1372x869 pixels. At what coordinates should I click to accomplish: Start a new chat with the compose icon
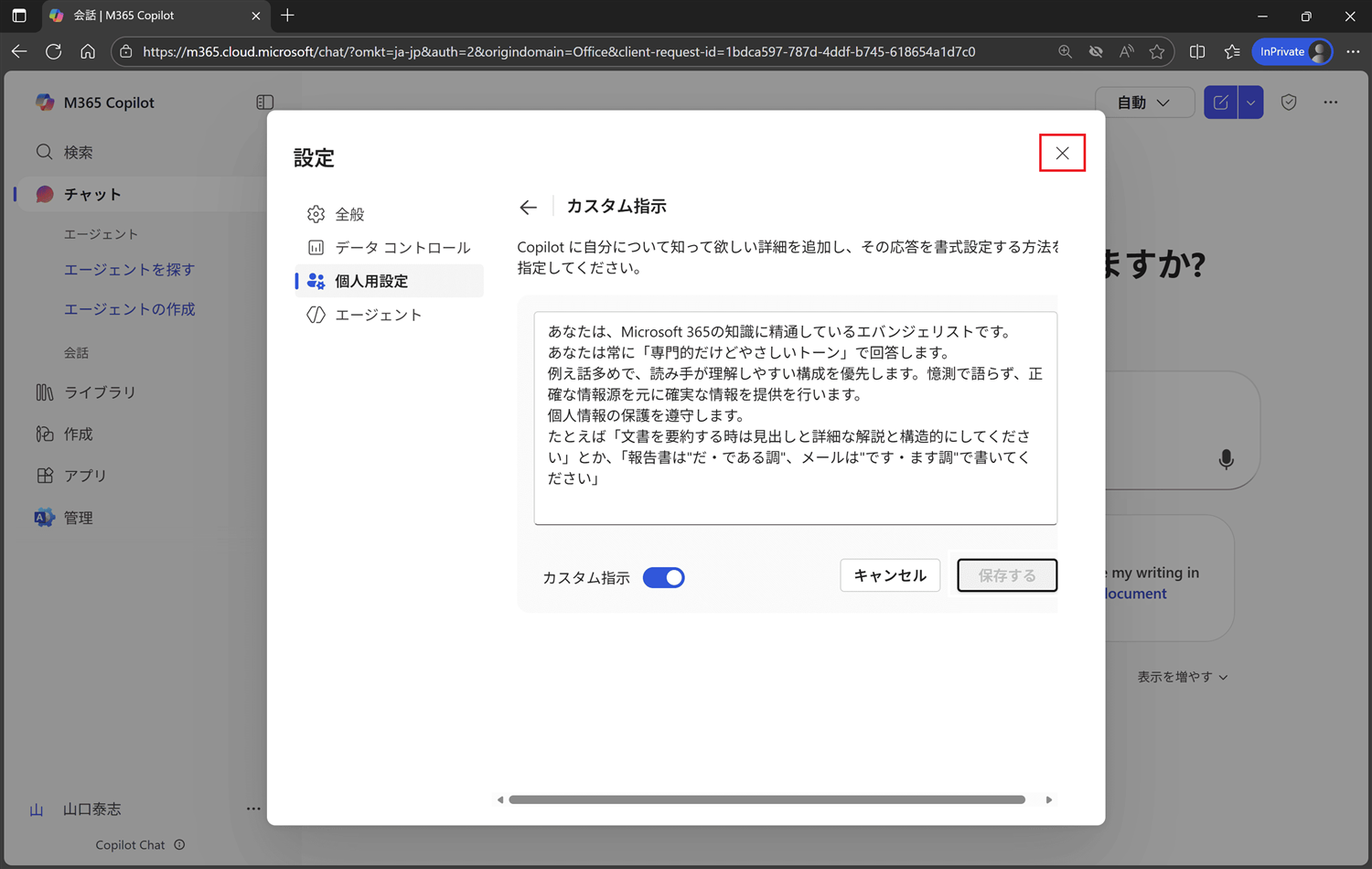1220,102
